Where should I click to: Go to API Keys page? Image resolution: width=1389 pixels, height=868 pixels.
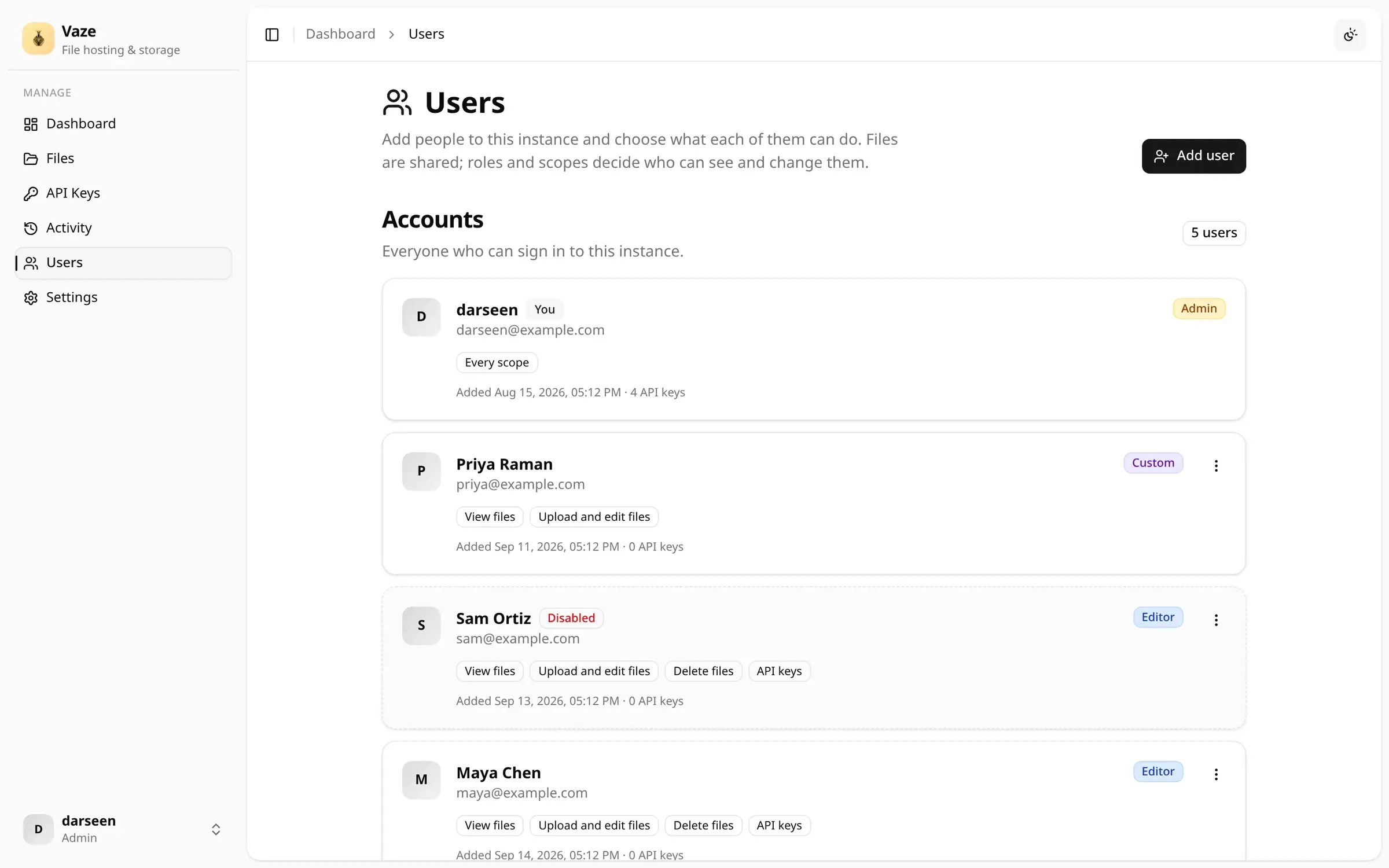coord(123,193)
